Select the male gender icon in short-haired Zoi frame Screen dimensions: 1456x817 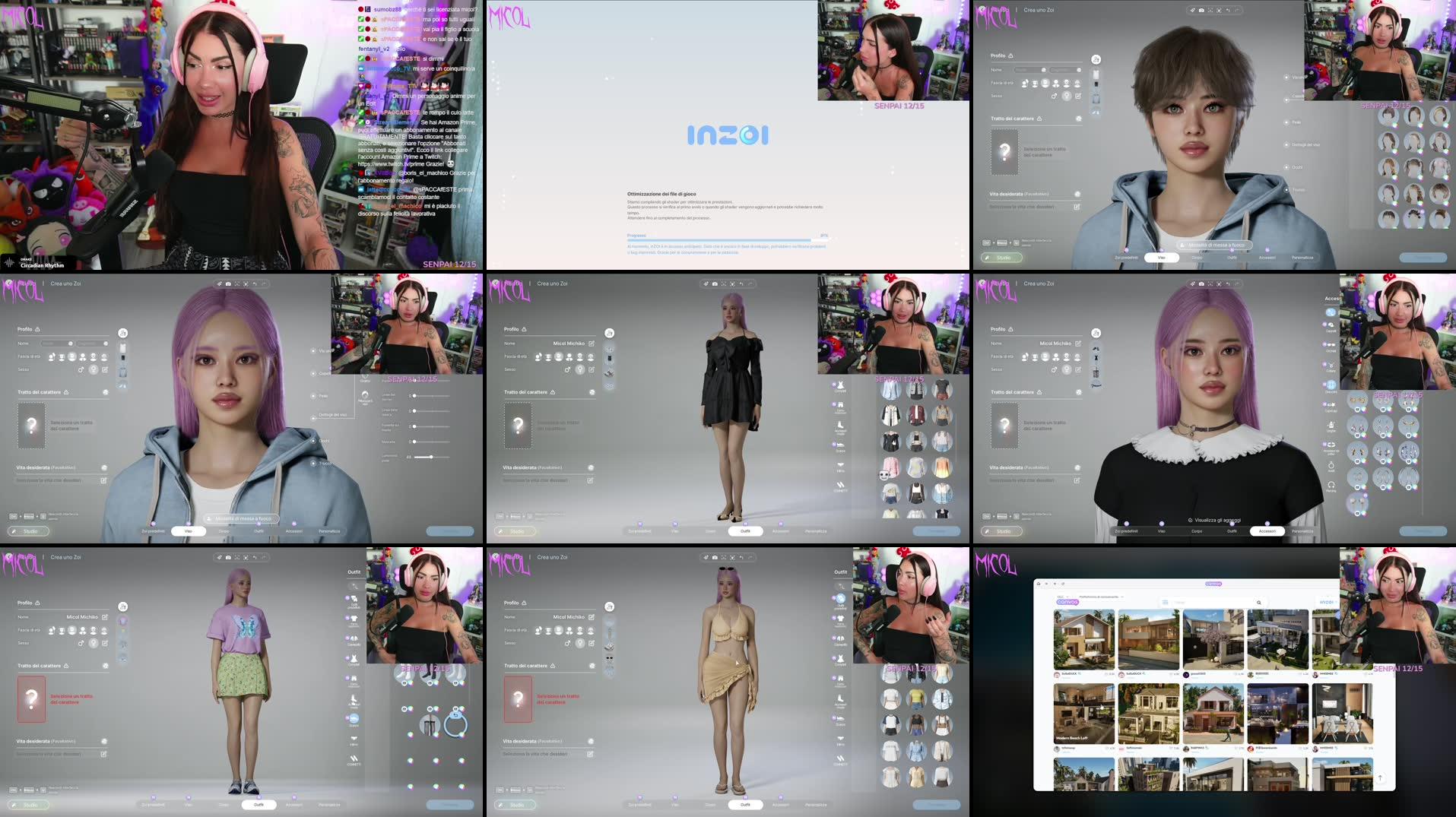pyautogui.click(x=1054, y=96)
